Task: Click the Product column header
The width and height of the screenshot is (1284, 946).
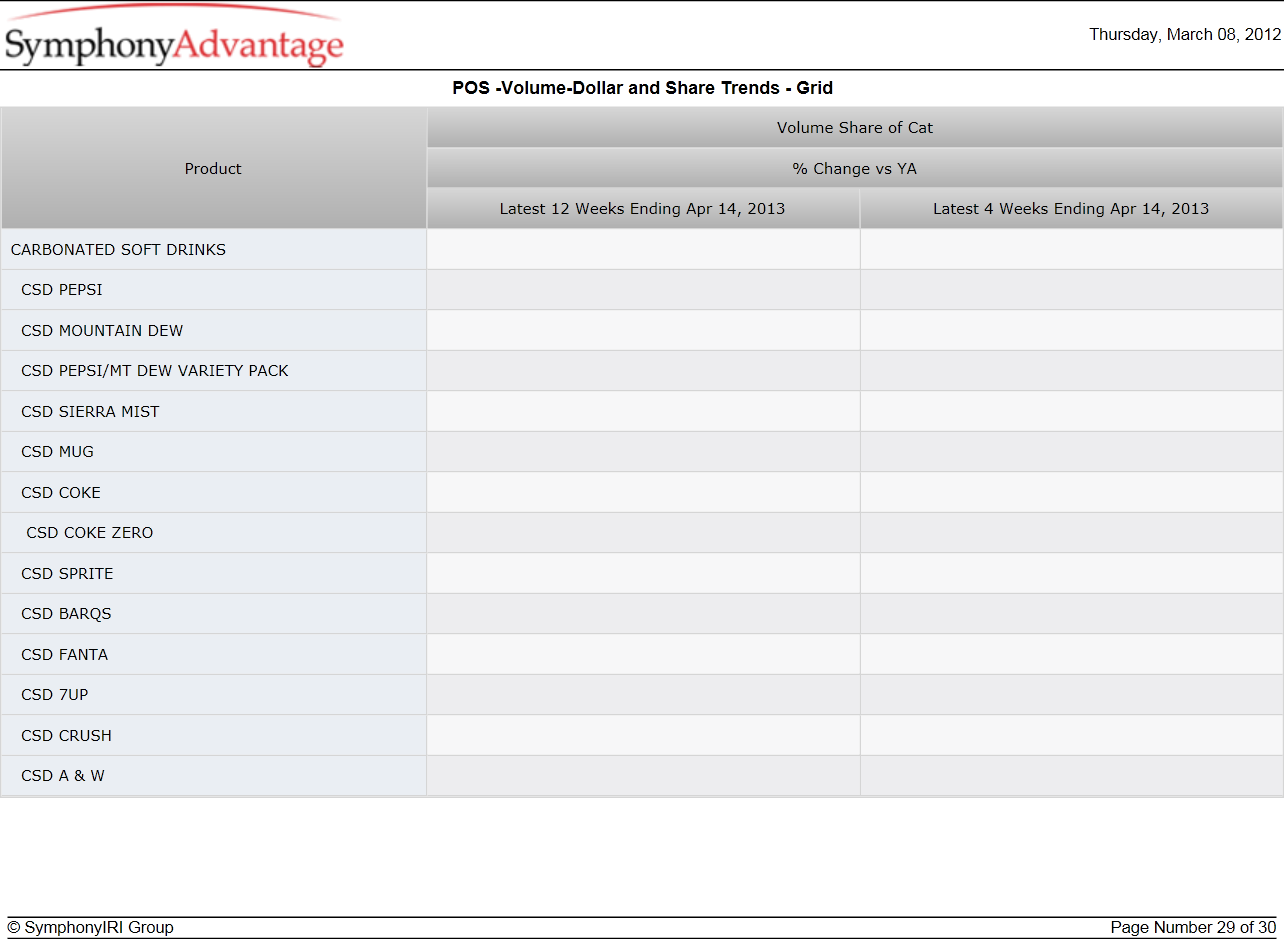Action: point(213,168)
